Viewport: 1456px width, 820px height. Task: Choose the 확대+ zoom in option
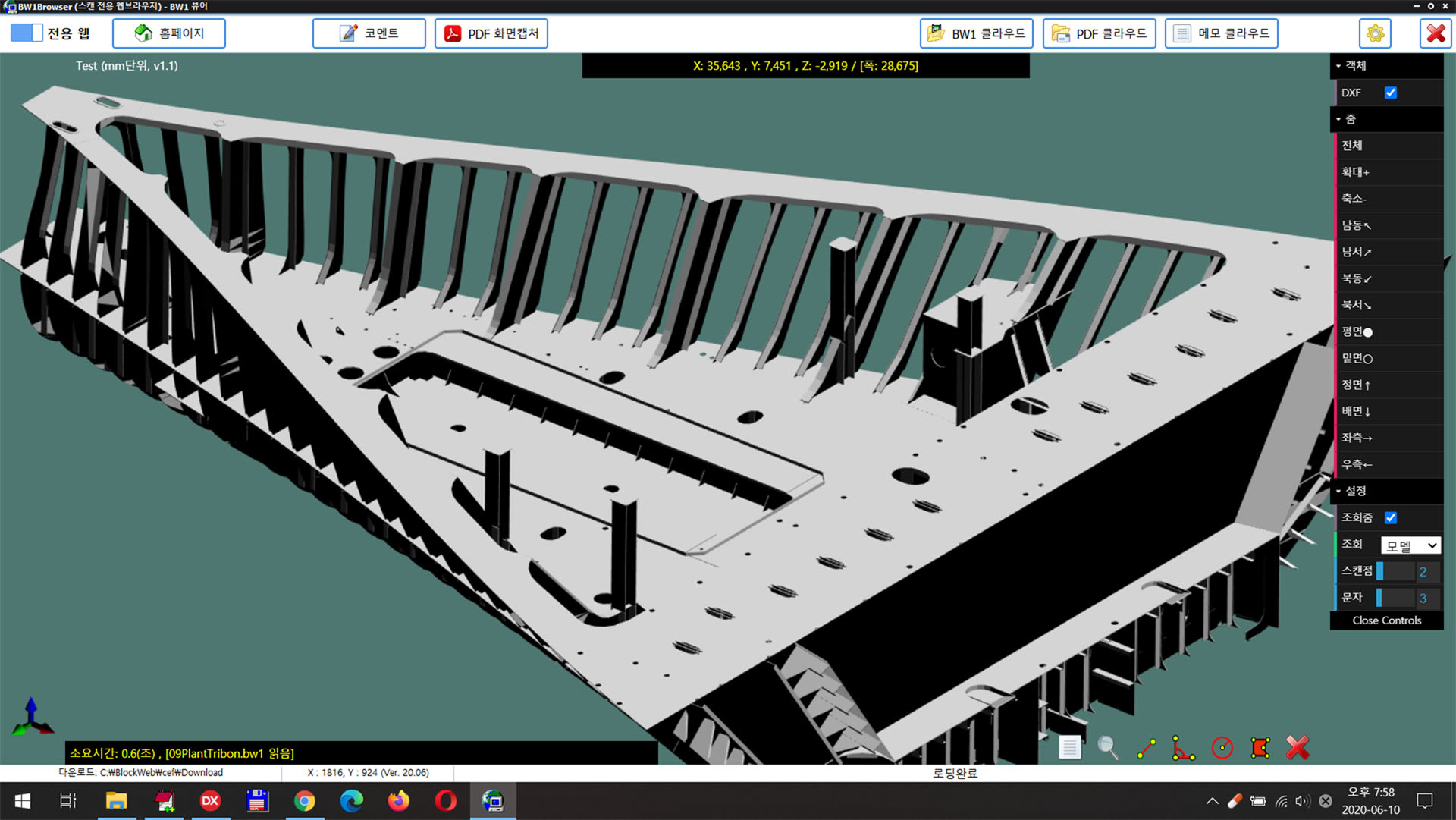pos(1355,172)
